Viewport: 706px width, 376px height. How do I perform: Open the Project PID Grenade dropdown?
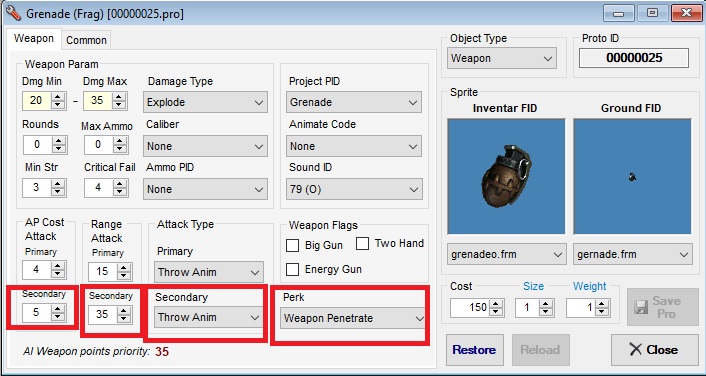click(354, 102)
